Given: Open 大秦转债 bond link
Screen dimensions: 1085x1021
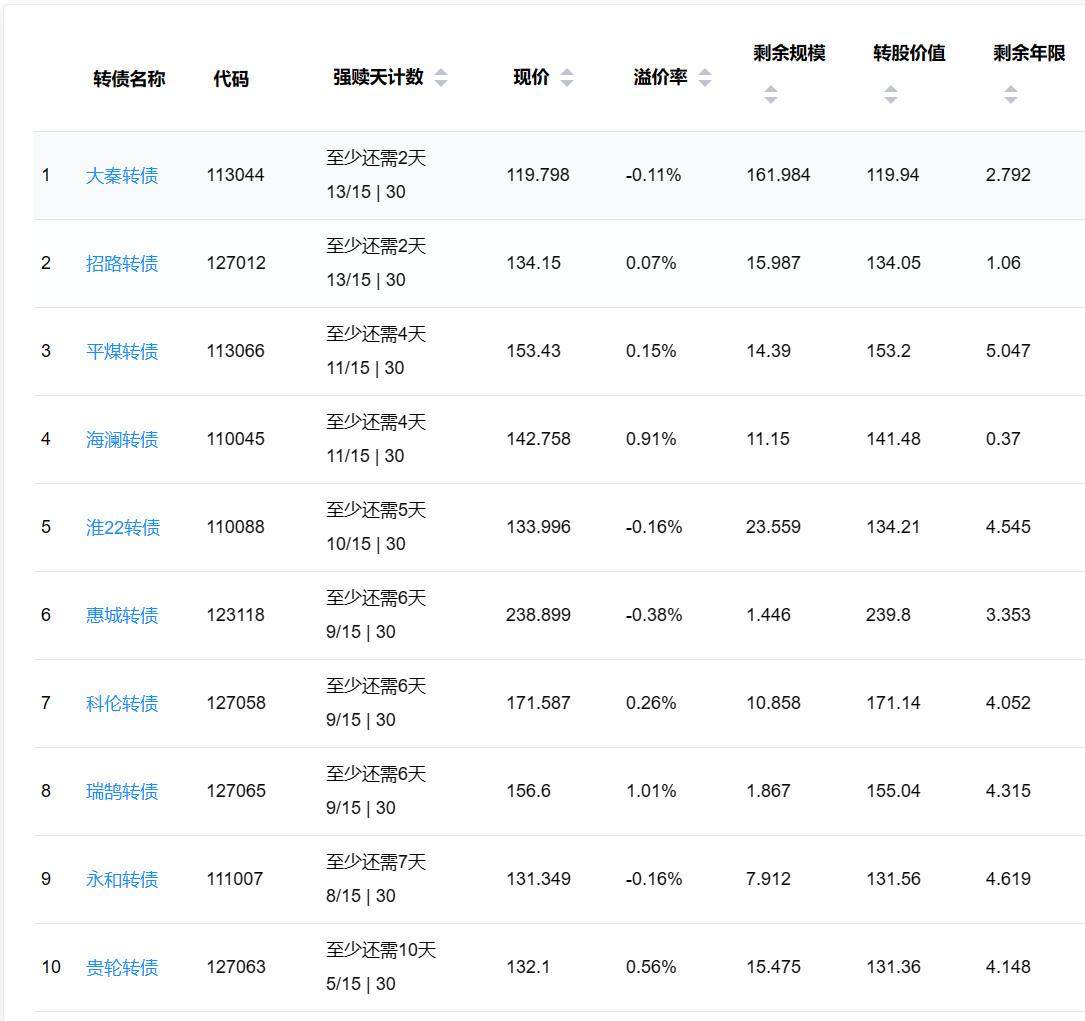Looking at the screenshot, I should 122,176.
